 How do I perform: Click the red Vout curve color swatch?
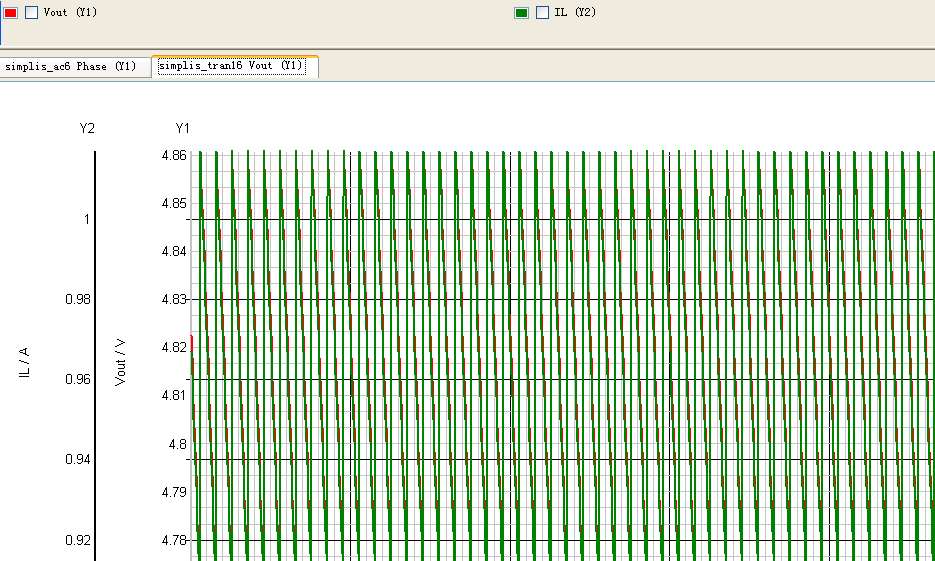click(x=11, y=13)
